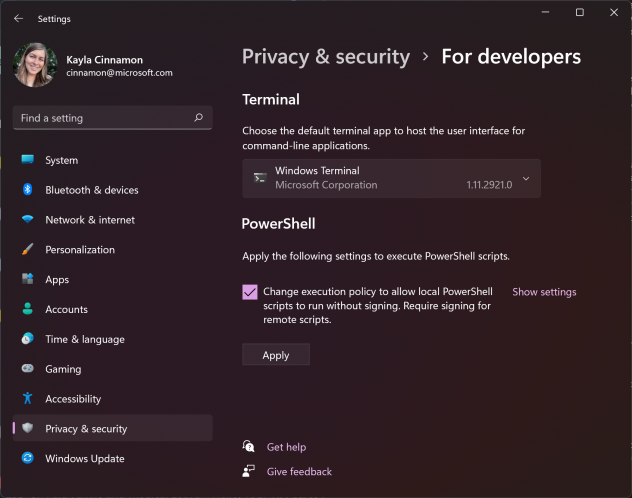Click the Network & internet wifi icon
This screenshot has width=632, height=498.
click(x=27, y=220)
